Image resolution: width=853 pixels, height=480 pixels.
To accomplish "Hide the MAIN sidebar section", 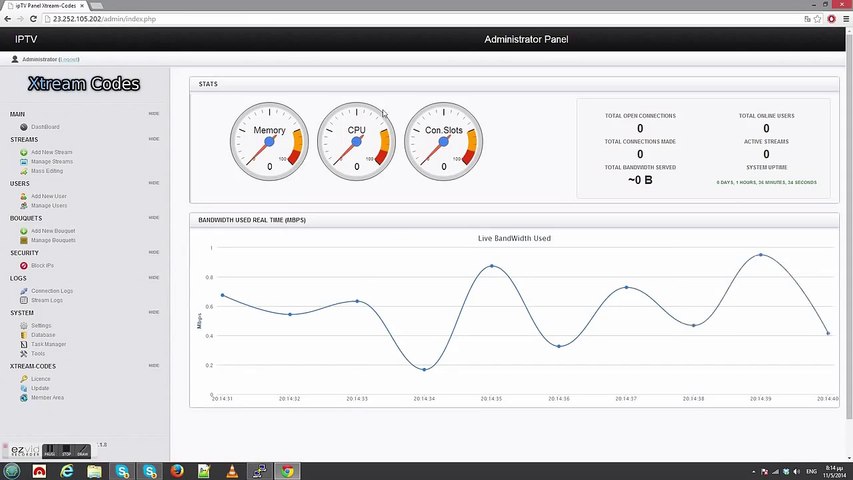I will [x=154, y=114].
